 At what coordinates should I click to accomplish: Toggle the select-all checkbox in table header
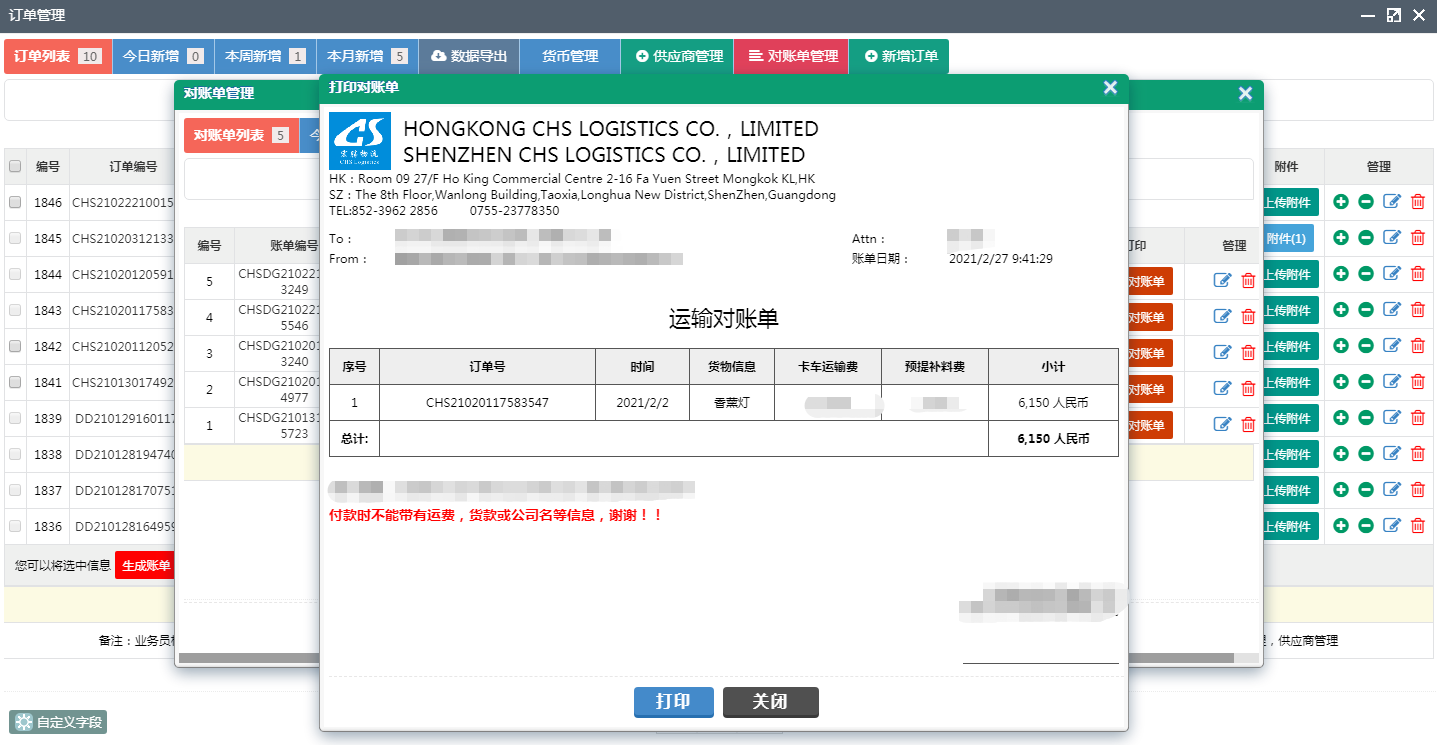point(15,166)
